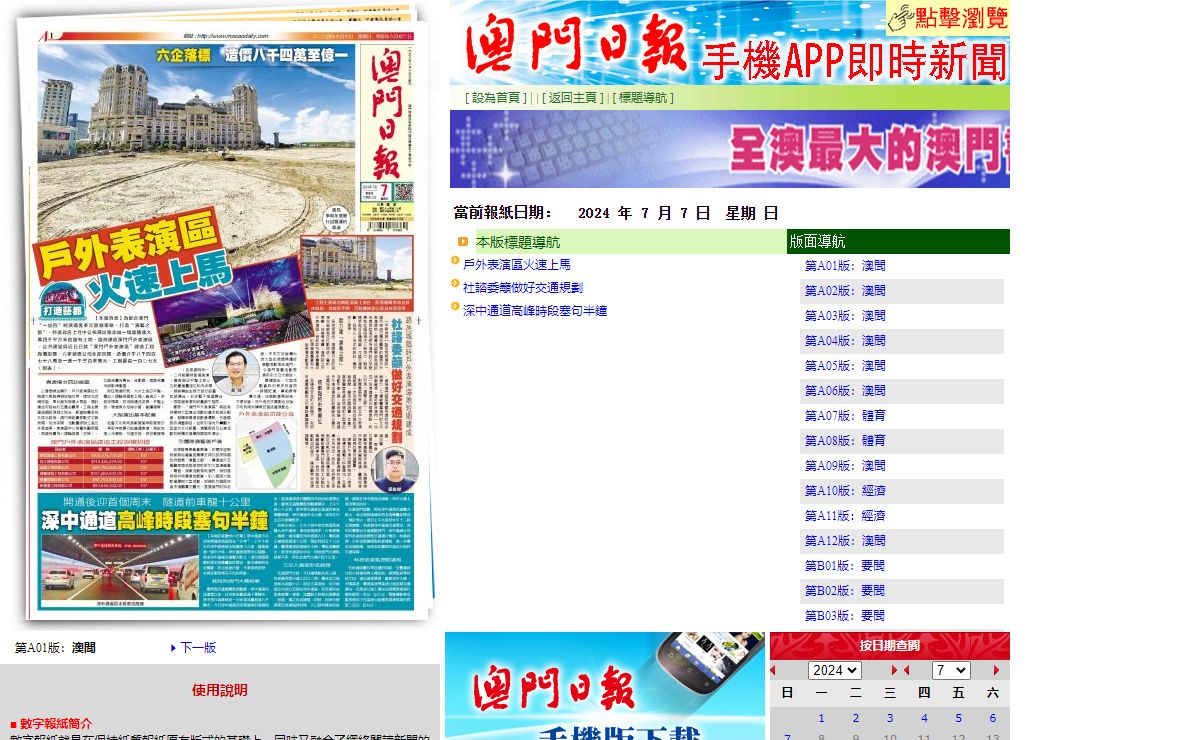The height and width of the screenshot is (740, 1200).
Task: Select page 第A05版：澳聞
Action: pos(845,366)
